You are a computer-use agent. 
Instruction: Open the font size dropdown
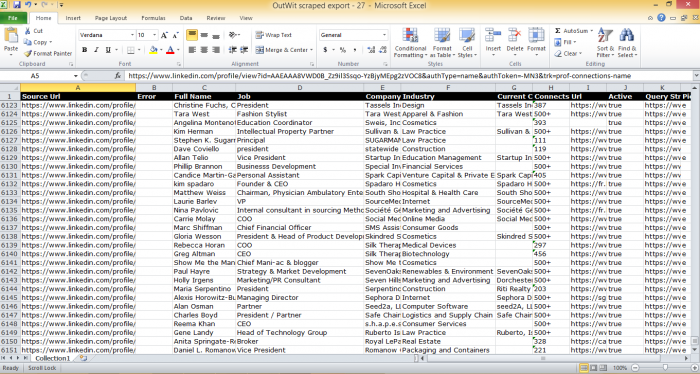tap(154, 35)
